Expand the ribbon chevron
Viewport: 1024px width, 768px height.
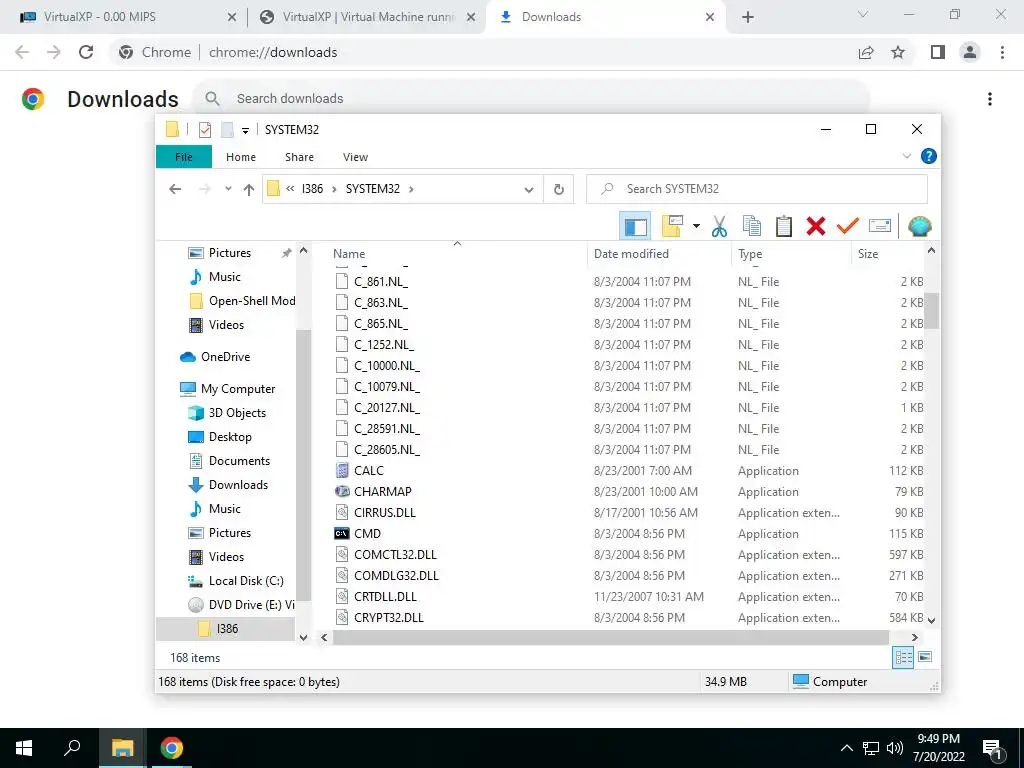[906, 156]
